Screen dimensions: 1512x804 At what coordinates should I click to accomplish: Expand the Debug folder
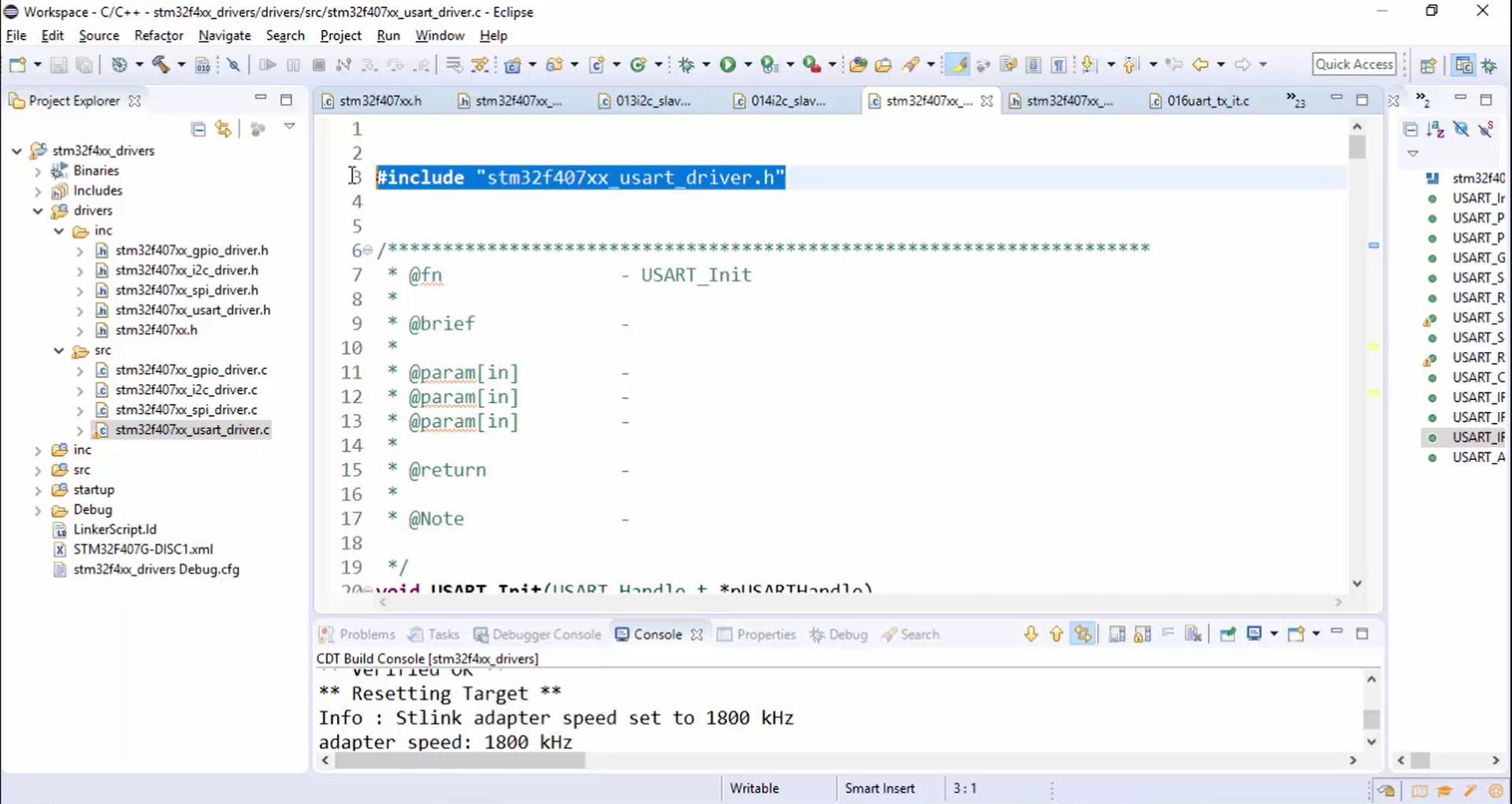(x=38, y=509)
